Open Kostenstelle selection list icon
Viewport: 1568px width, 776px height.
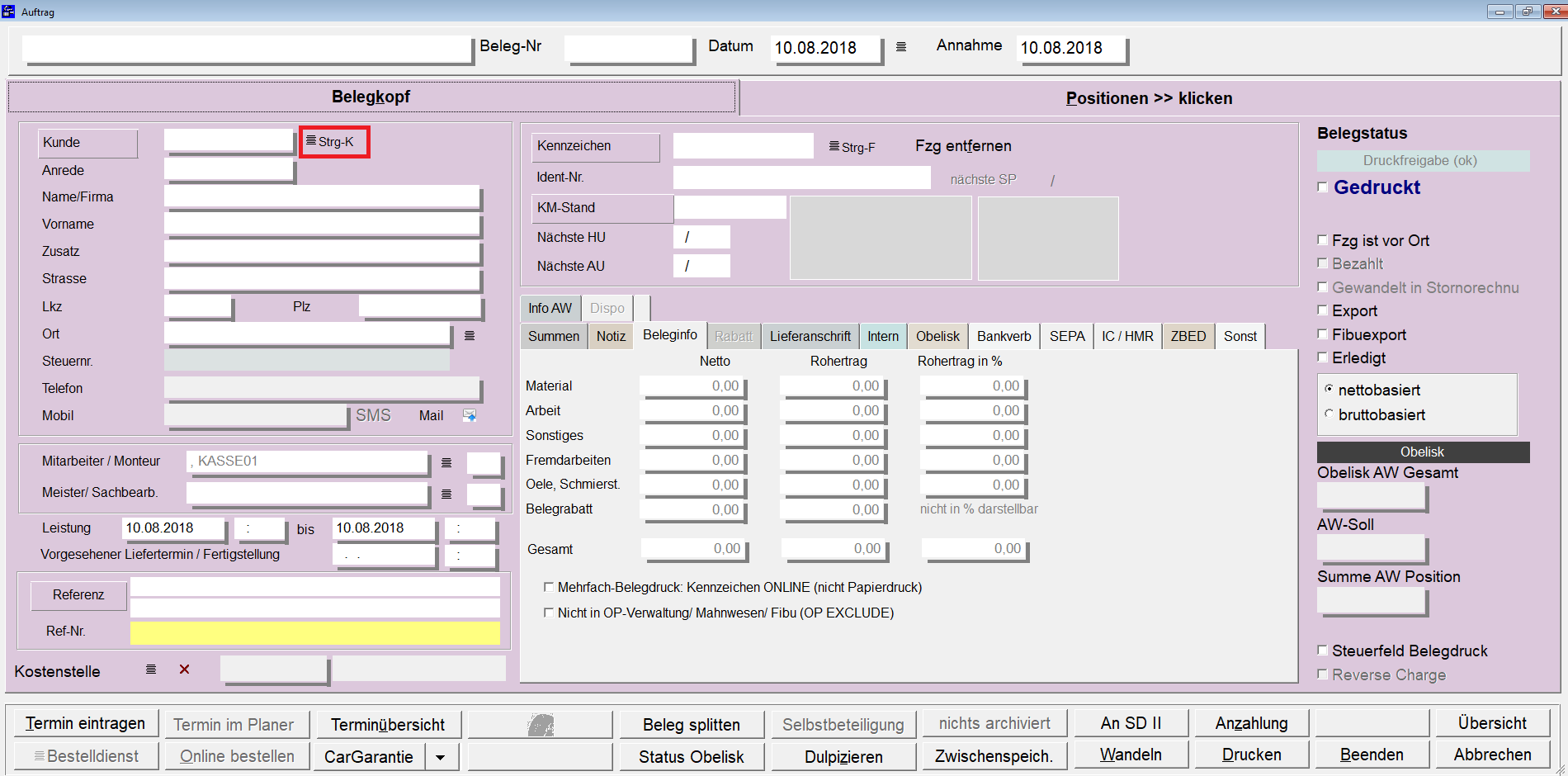pyautogui.click(x=151, y=670)
